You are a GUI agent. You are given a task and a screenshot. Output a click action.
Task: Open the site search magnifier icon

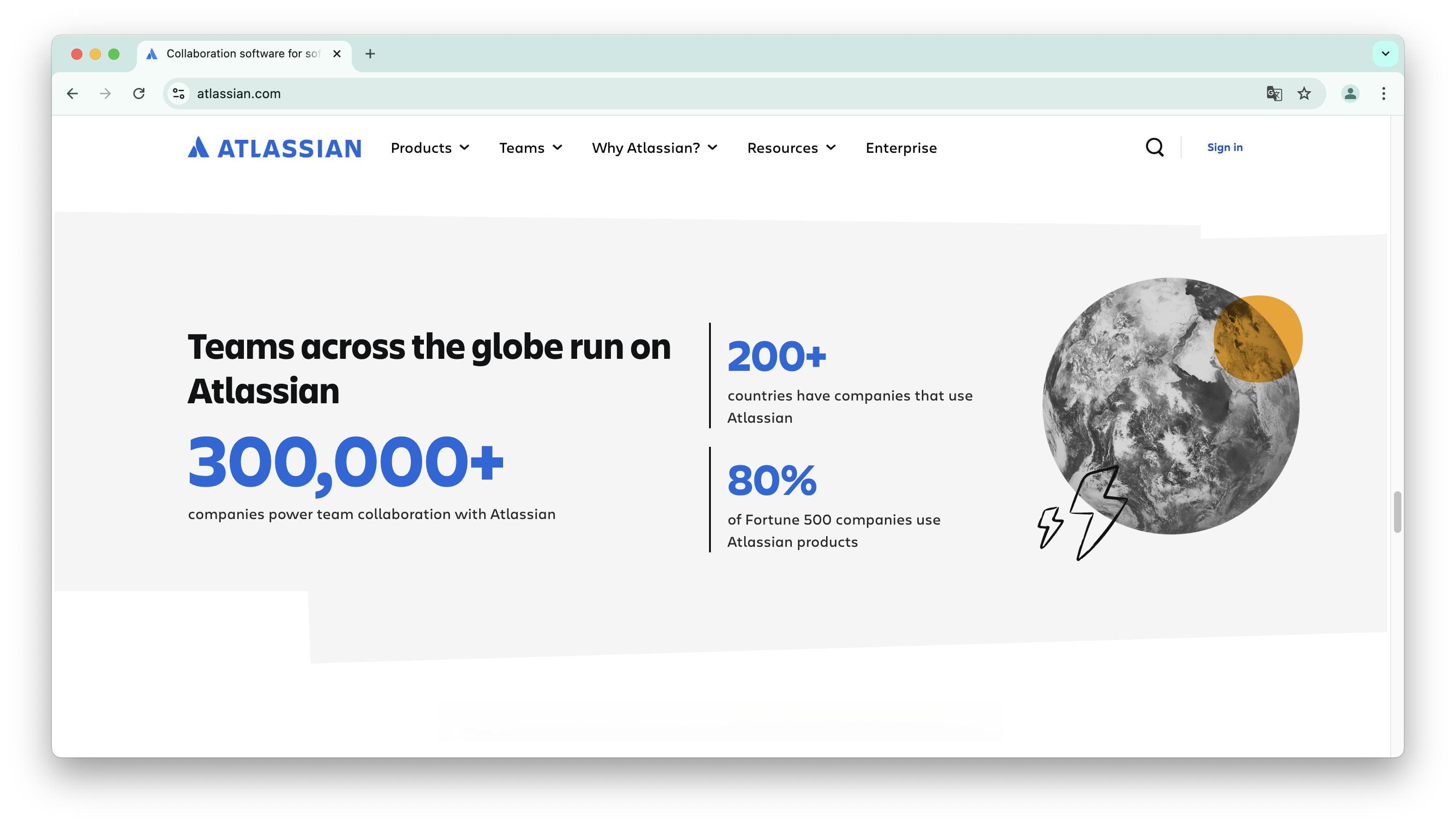[1154, 148]
